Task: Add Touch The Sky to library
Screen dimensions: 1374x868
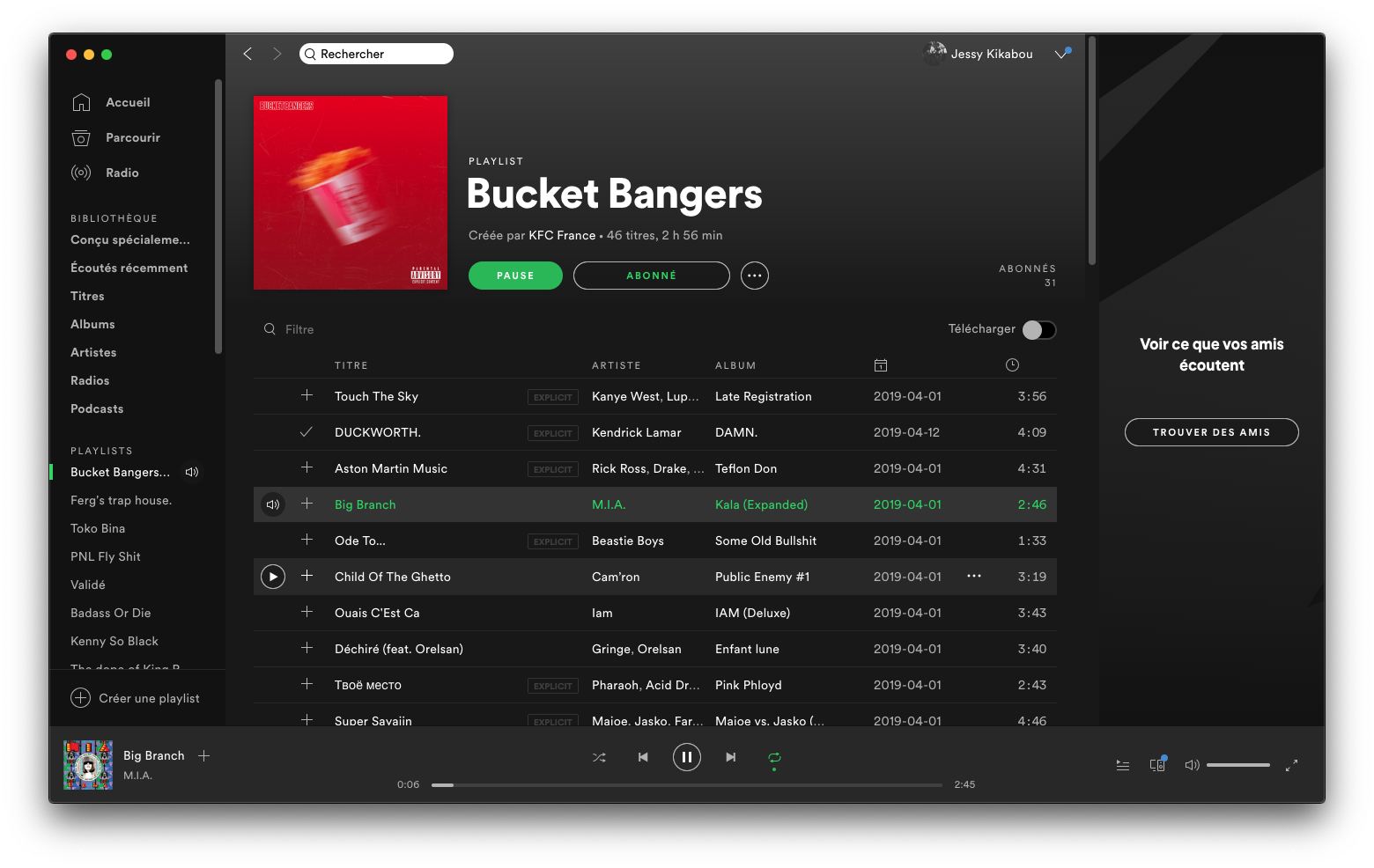Action: click(x=307, y=396)
